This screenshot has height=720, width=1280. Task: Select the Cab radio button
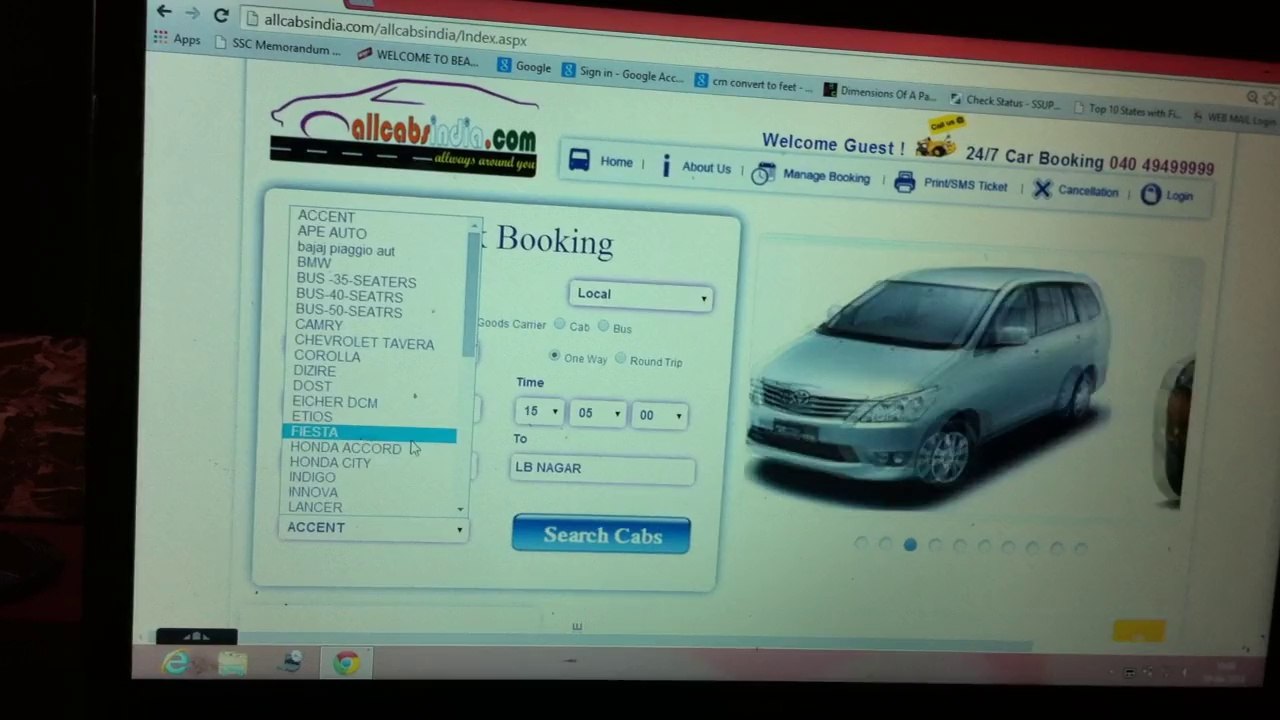[x=560, y=324]
